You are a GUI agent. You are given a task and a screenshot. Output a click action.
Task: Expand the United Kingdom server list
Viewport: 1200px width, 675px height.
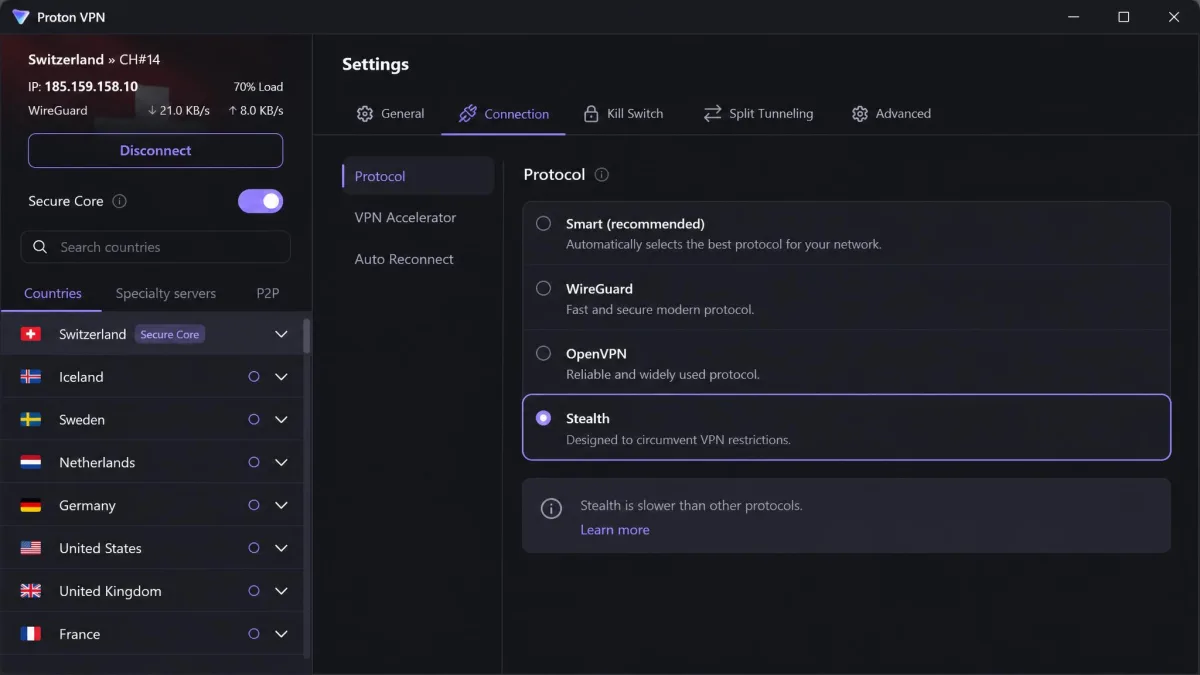[x=281, y=591]
